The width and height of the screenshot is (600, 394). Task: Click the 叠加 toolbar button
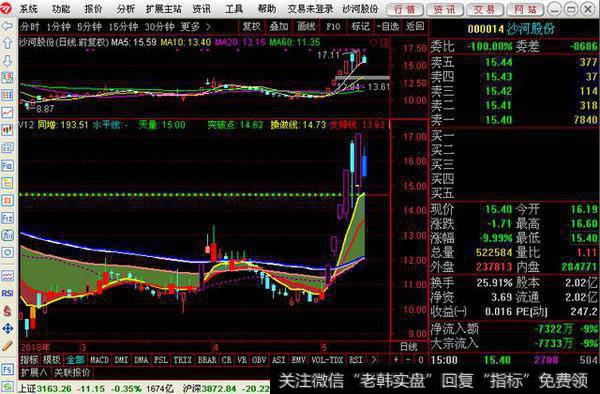(279, 26)
